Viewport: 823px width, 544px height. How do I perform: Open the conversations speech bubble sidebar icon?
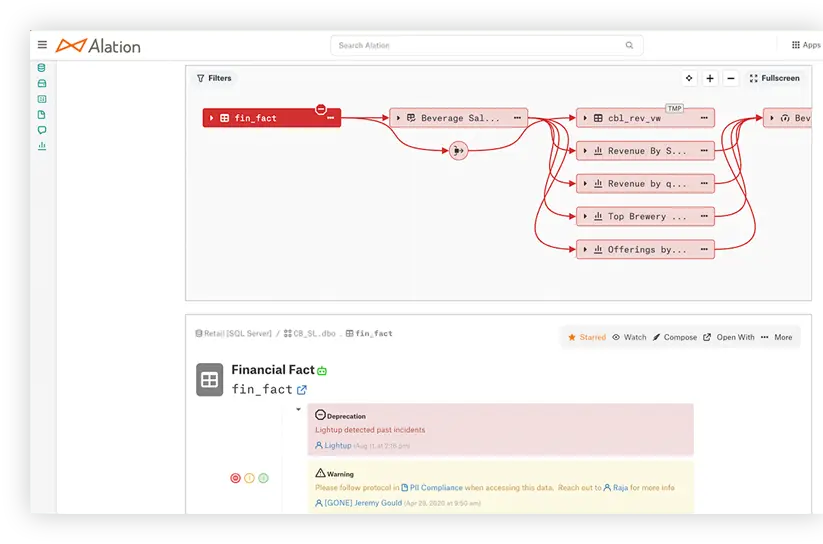point(42,130)
